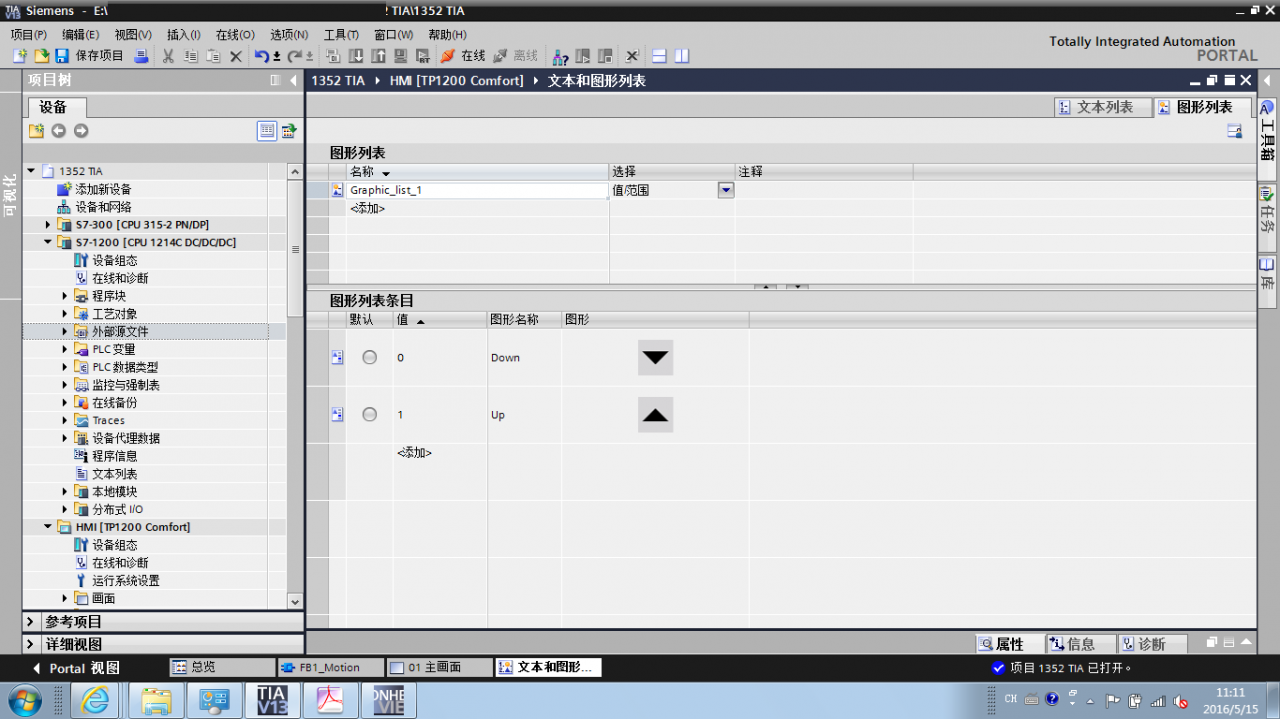Viewport: 1280px width, 719px height.
Task: Switch to Portal 视图
Action: pyautogui.click(x=76, y=668)
